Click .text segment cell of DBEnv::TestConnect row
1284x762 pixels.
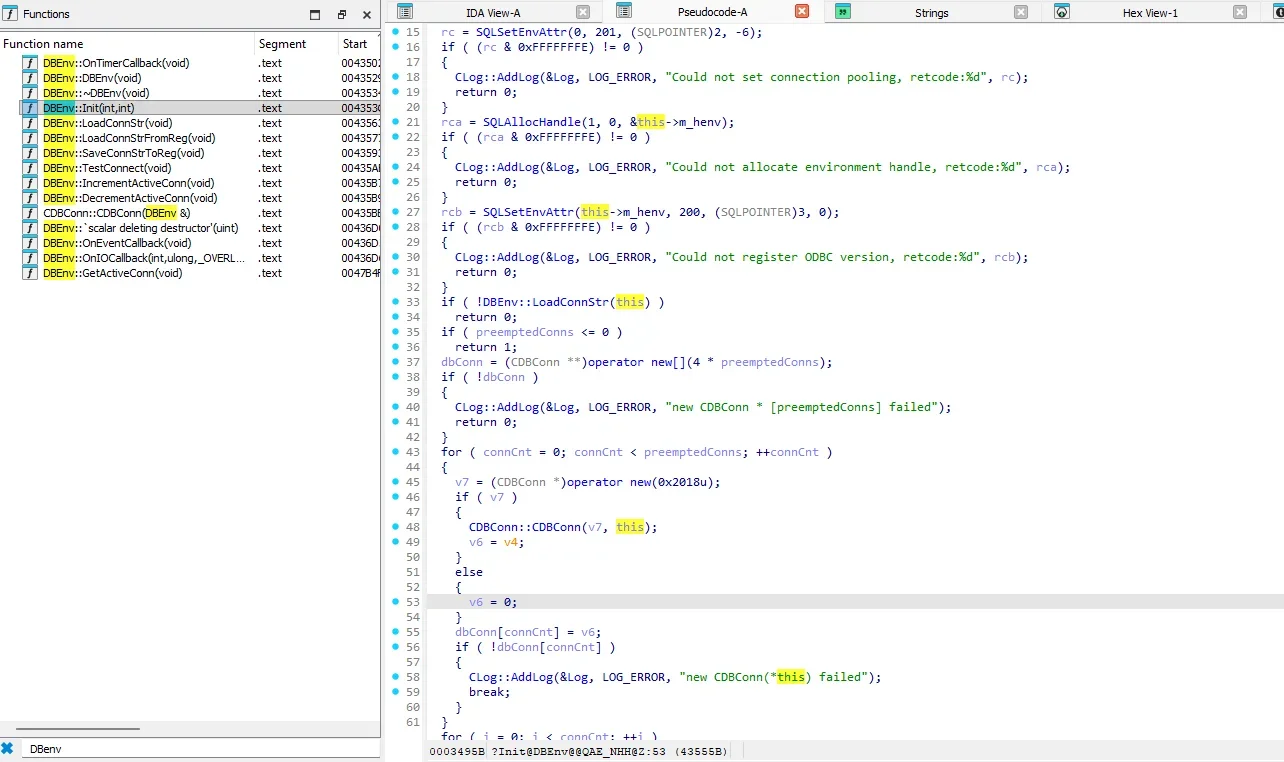270,168
